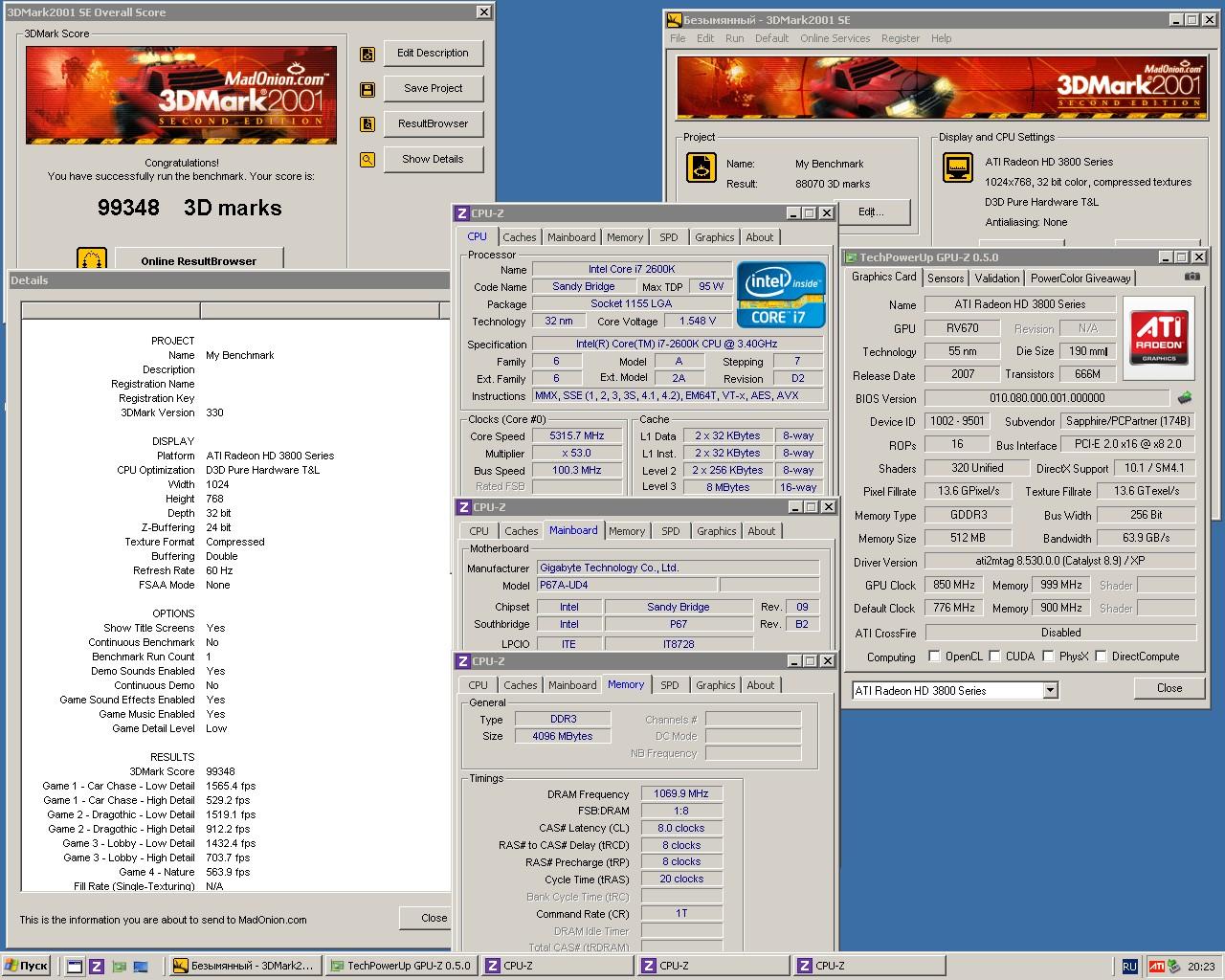Open the File menu in 3DMark2001 SE
This screenshot has width=1225, height=980.
point(678,38)
